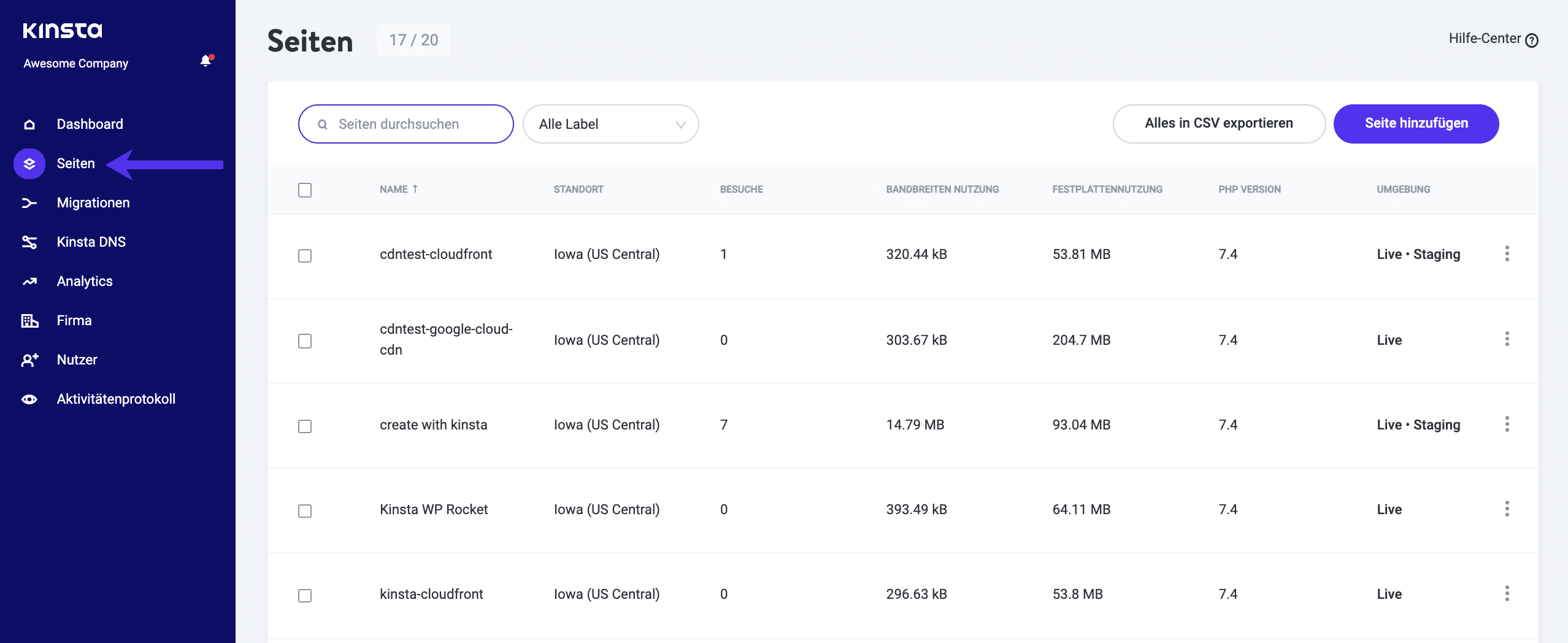Open the kebab menu for kinsta-cloudfront row
Screen dimensions: 1568x643
[1508, 594]
